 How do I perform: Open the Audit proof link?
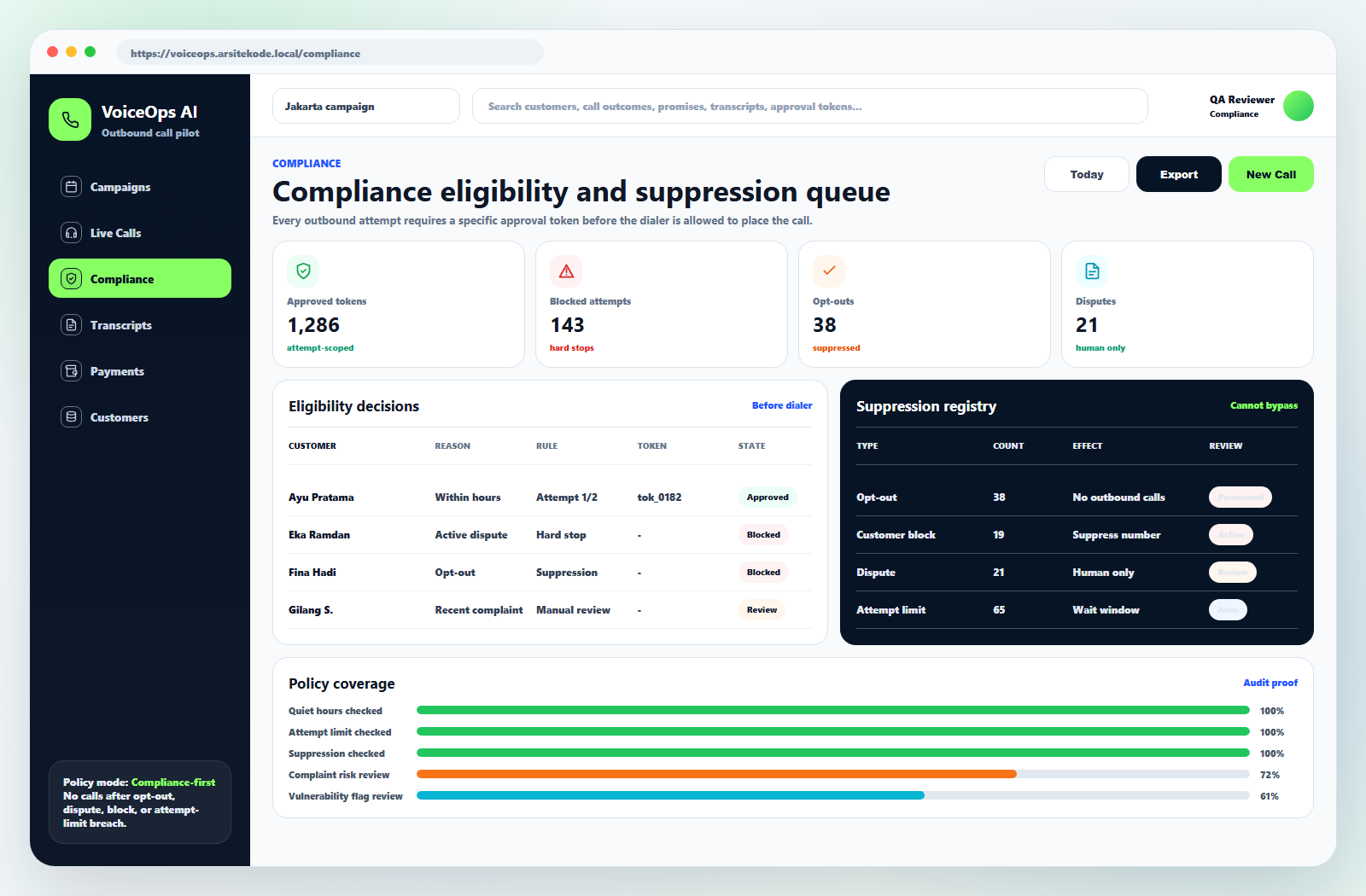(1270, 683)
